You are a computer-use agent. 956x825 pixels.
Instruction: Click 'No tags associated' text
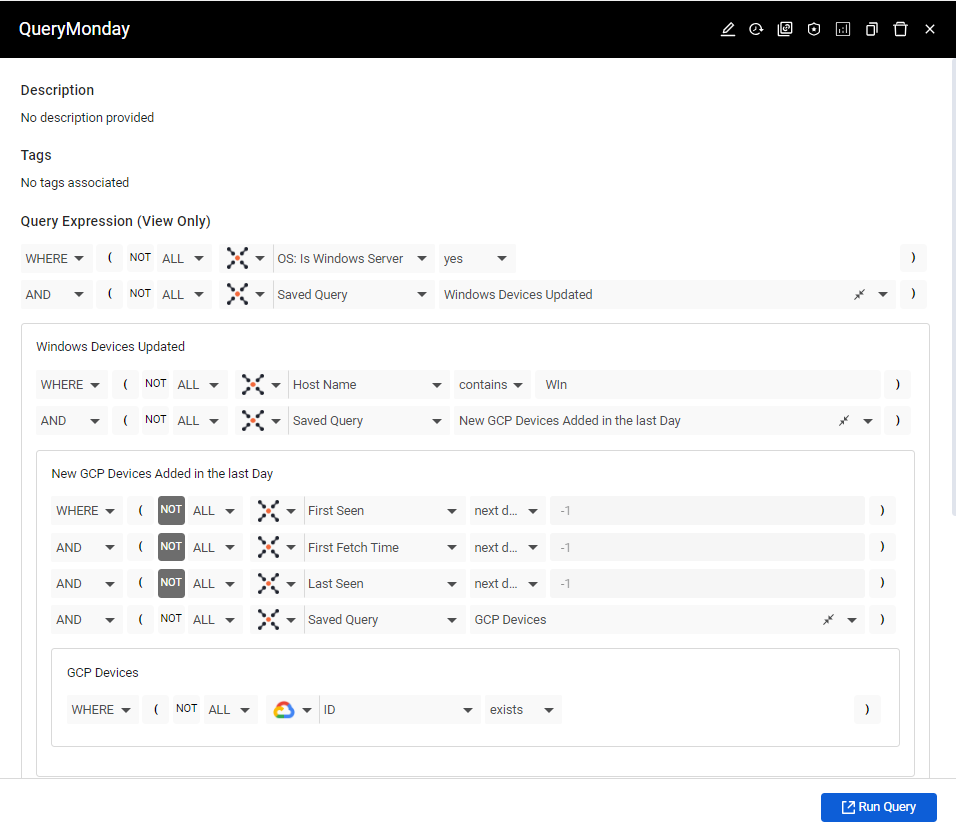tap(75, 183)
